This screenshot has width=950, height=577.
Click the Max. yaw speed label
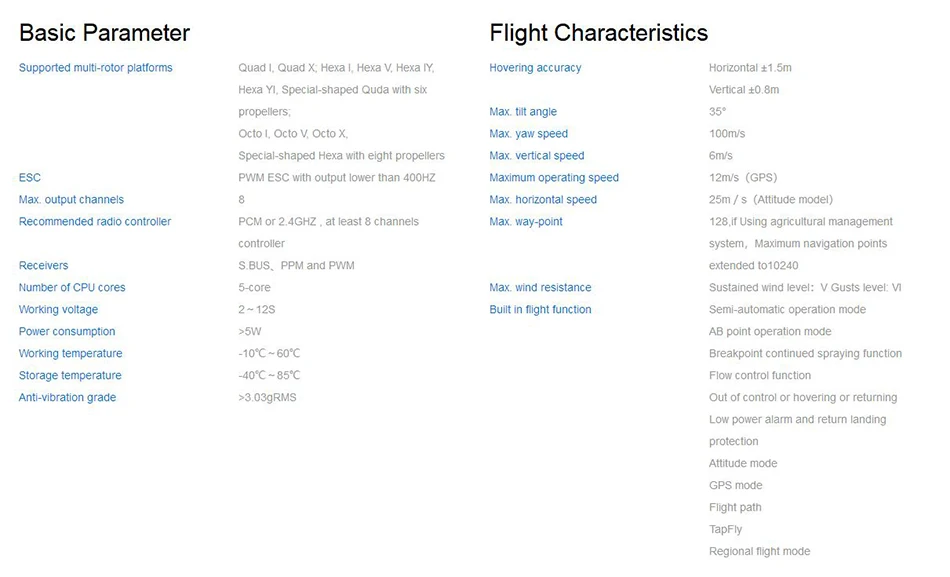(529, 134)
